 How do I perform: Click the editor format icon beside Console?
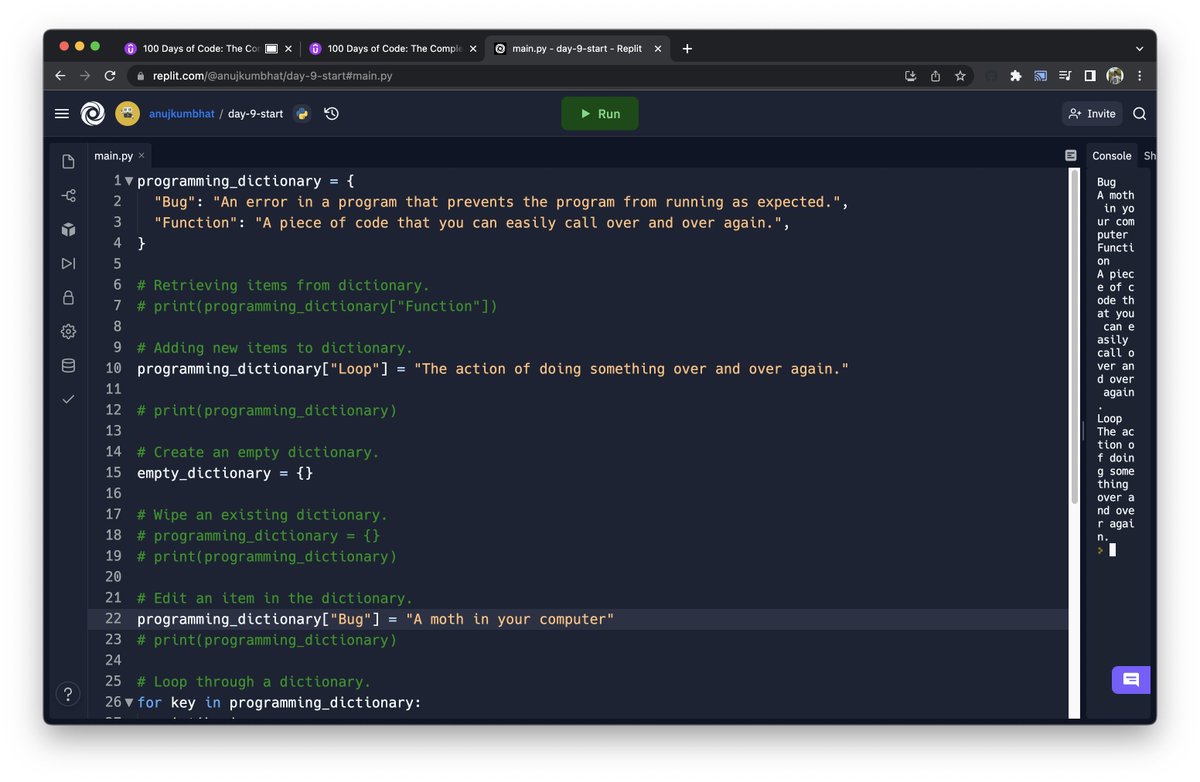[1071, 156]
